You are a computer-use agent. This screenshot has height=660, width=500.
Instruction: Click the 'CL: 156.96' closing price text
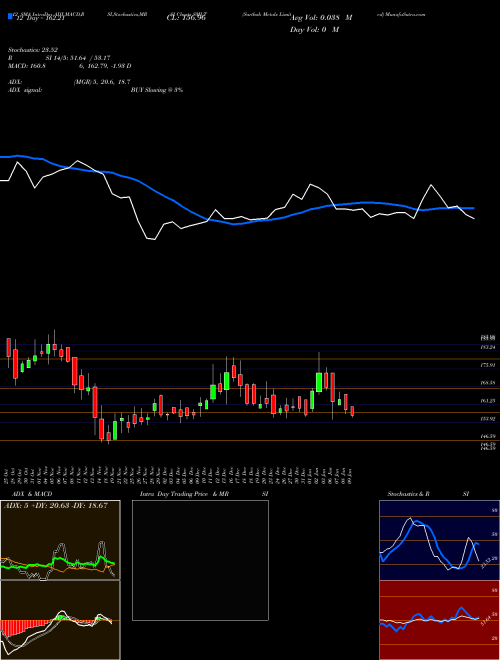(x=186, y=18)
